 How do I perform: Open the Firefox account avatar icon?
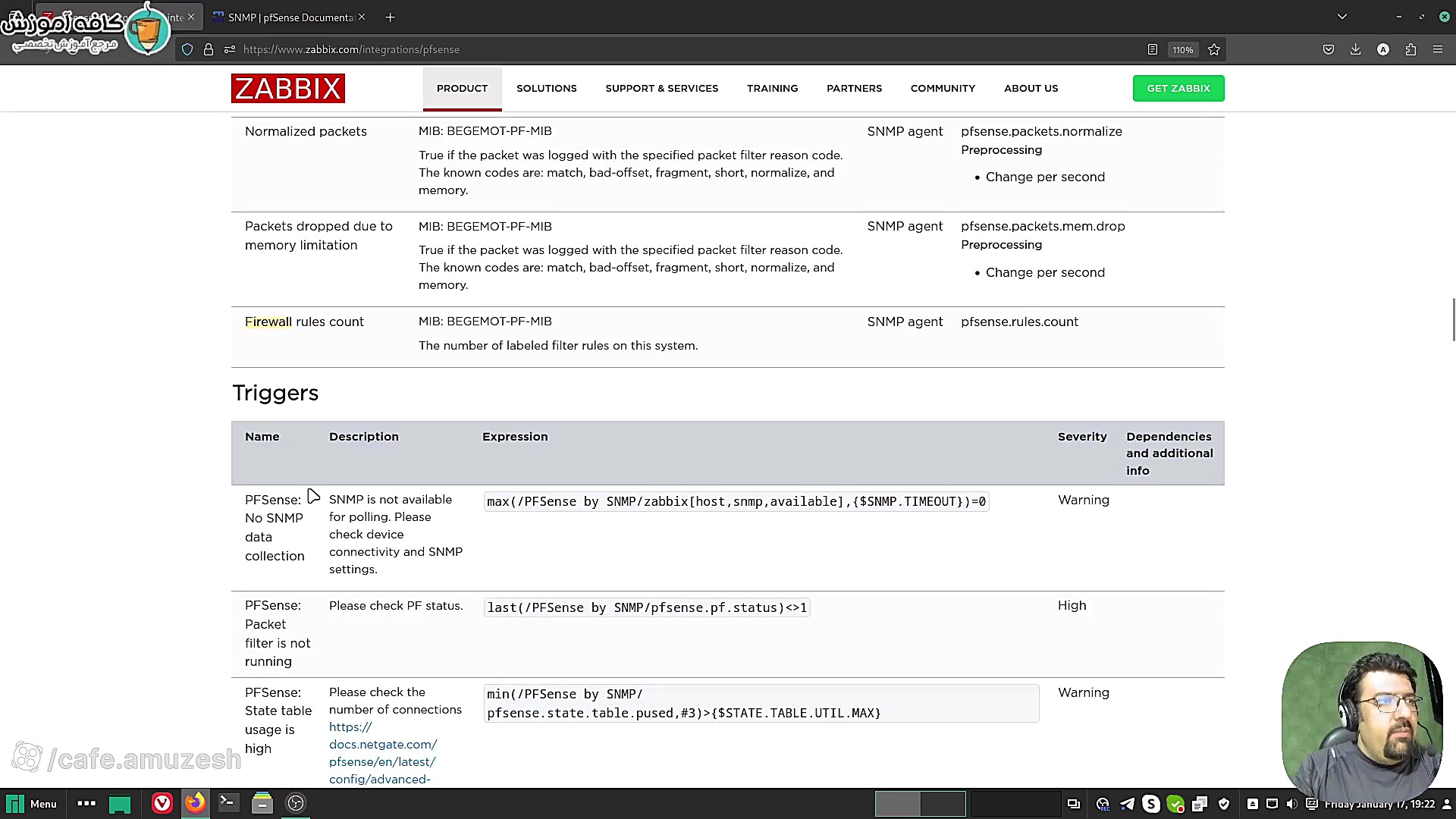(x=1383, y=49)
